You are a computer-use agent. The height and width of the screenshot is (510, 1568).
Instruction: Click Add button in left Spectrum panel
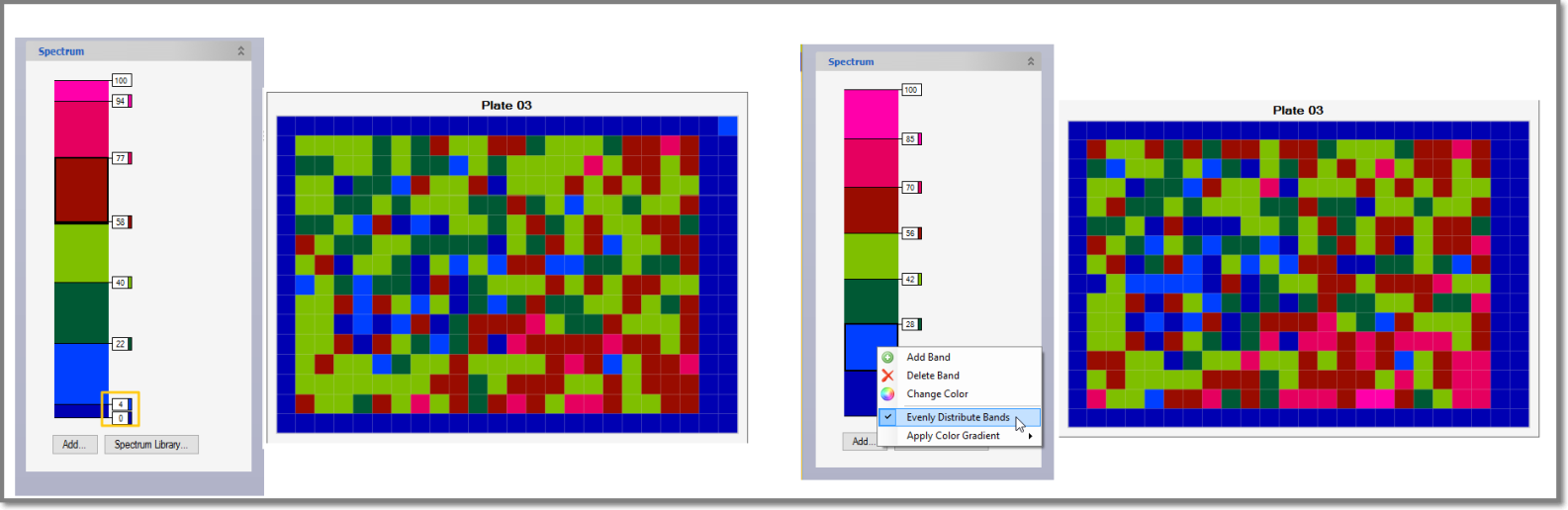click(x=74, y=445)
